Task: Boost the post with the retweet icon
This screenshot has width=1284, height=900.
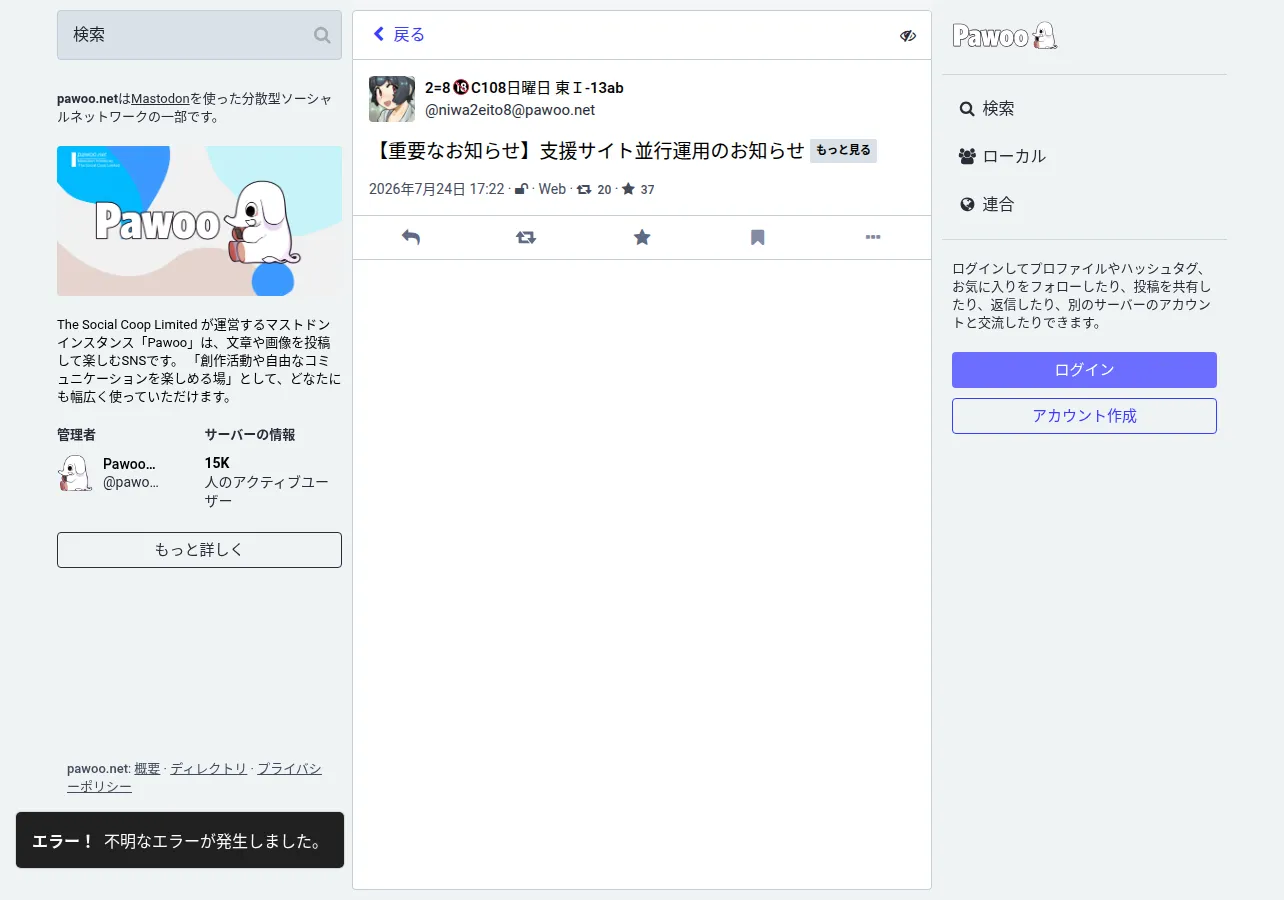Action: [x=526, y=237]
